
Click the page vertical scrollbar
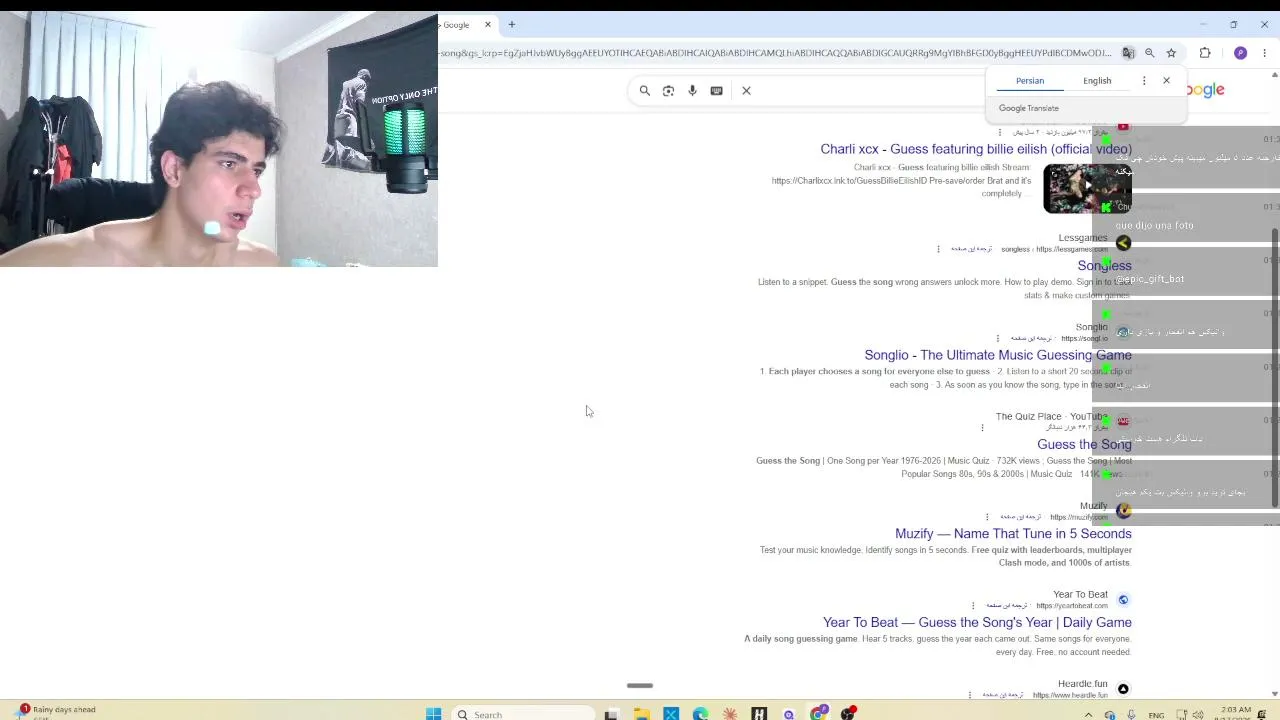click(1274, 366)
